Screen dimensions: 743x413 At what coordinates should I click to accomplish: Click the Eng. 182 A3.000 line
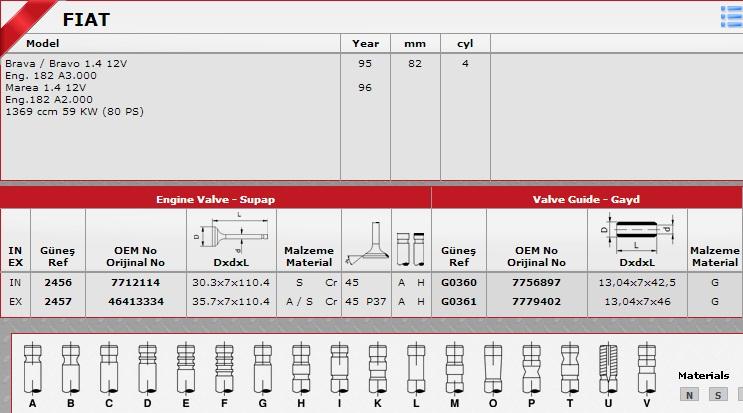[x=51, y=76]
